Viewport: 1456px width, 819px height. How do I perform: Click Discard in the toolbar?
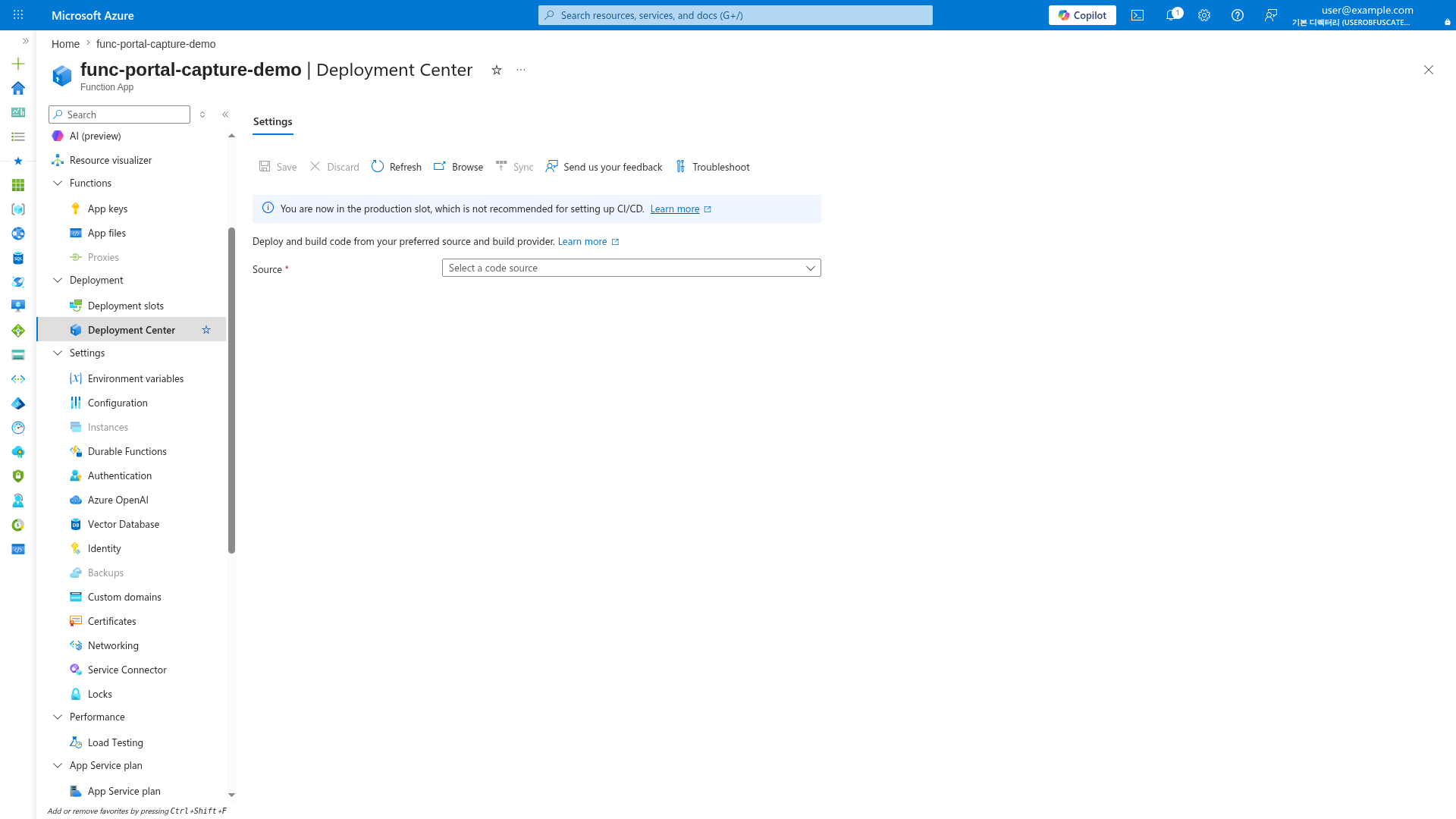334,167
